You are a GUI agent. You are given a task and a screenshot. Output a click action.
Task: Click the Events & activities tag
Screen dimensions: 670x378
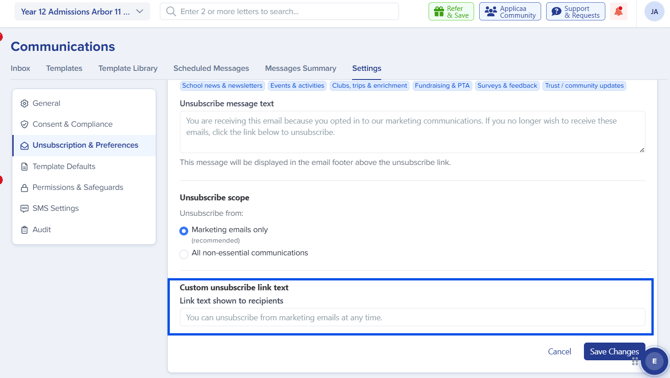click(x=297, y=86)
